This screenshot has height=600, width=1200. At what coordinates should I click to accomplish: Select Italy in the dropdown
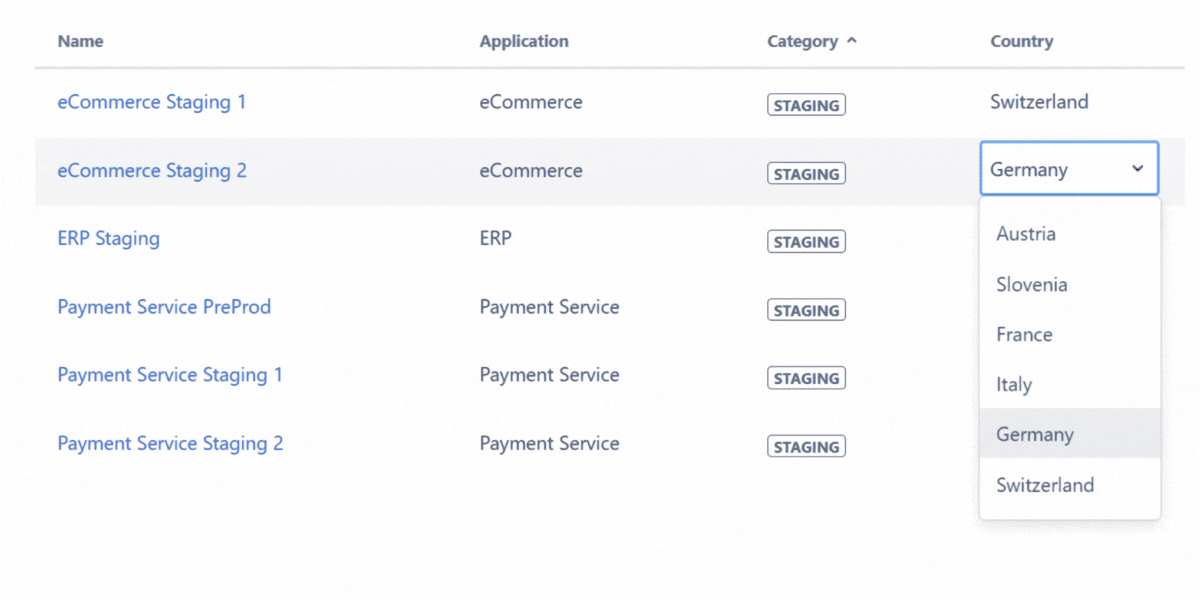coord(1014,384)
